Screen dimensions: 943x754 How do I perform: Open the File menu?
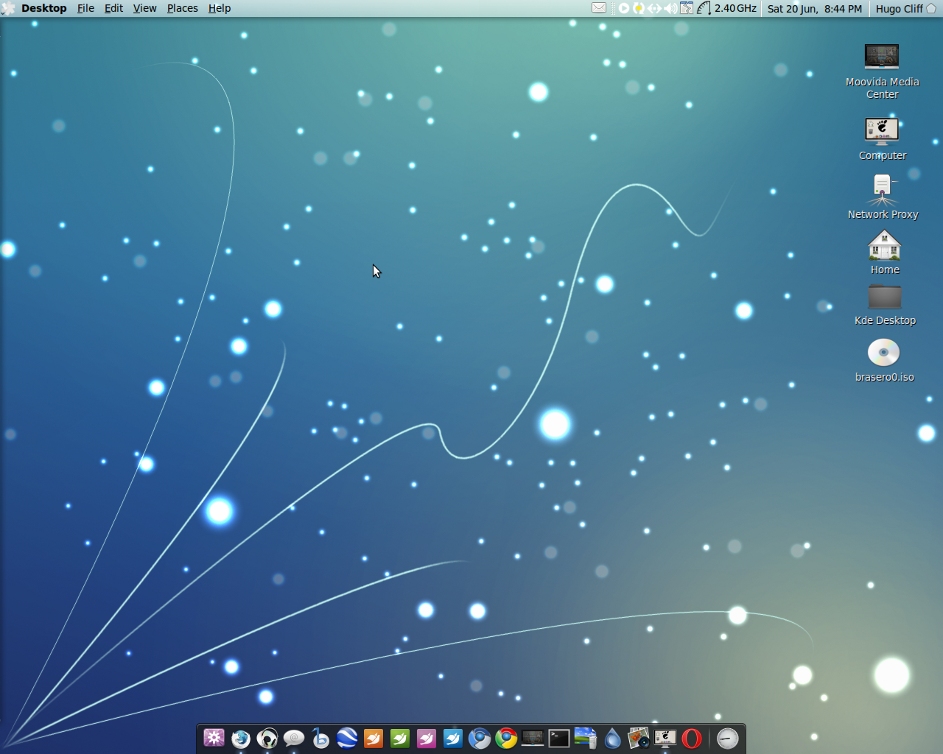(85, 8)
